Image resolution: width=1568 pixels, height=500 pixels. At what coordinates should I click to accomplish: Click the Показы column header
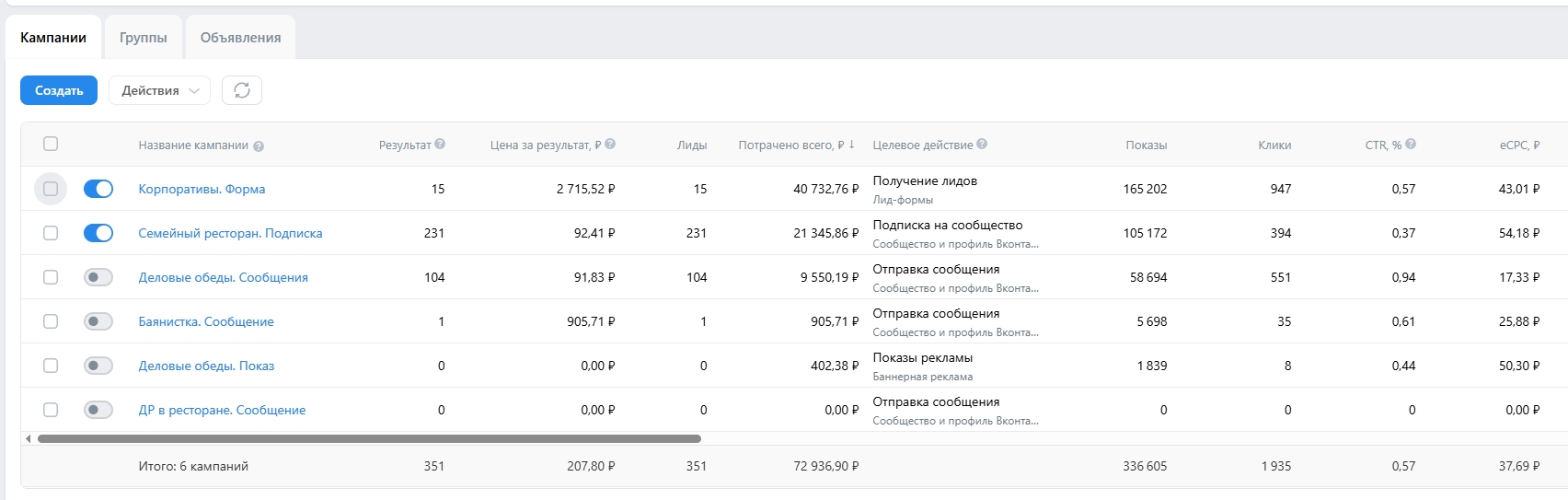click(1146, 145)
